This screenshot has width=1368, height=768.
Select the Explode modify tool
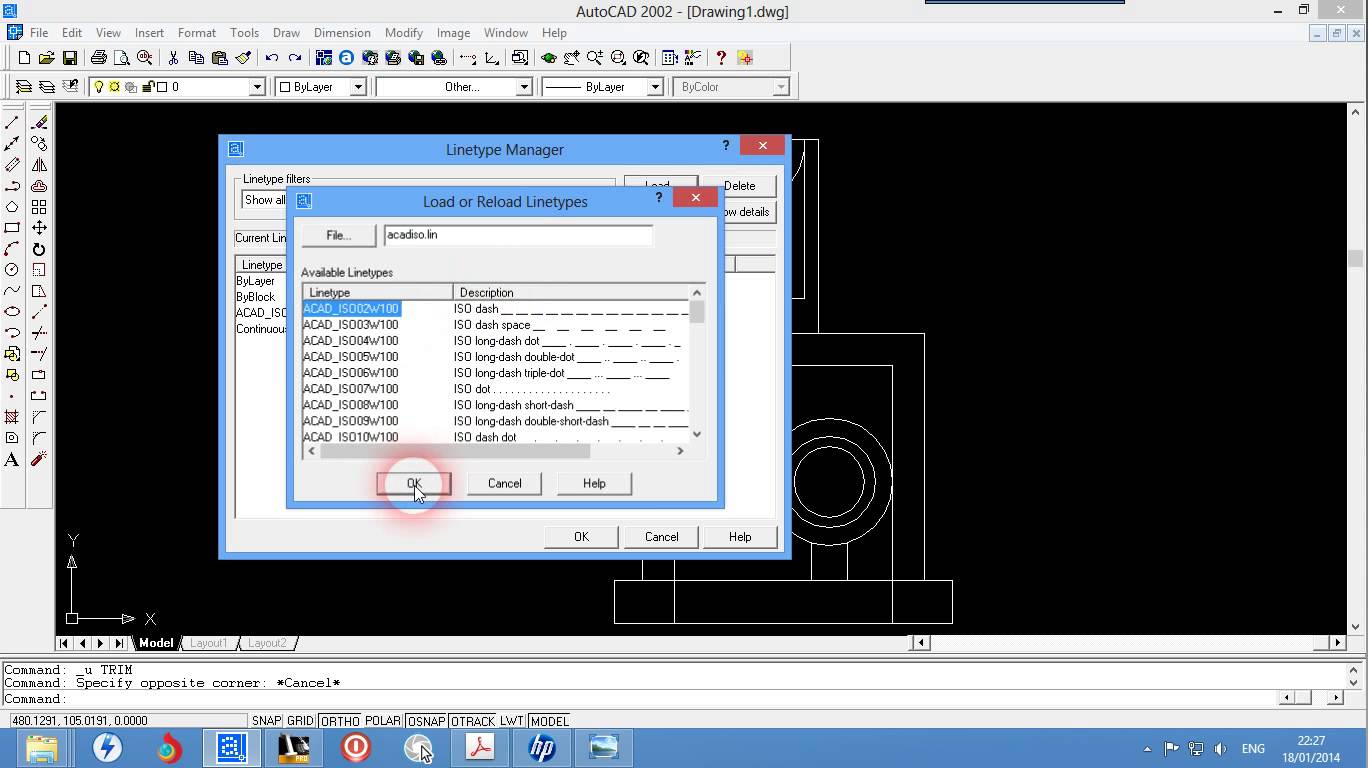[x=39, y=460]
